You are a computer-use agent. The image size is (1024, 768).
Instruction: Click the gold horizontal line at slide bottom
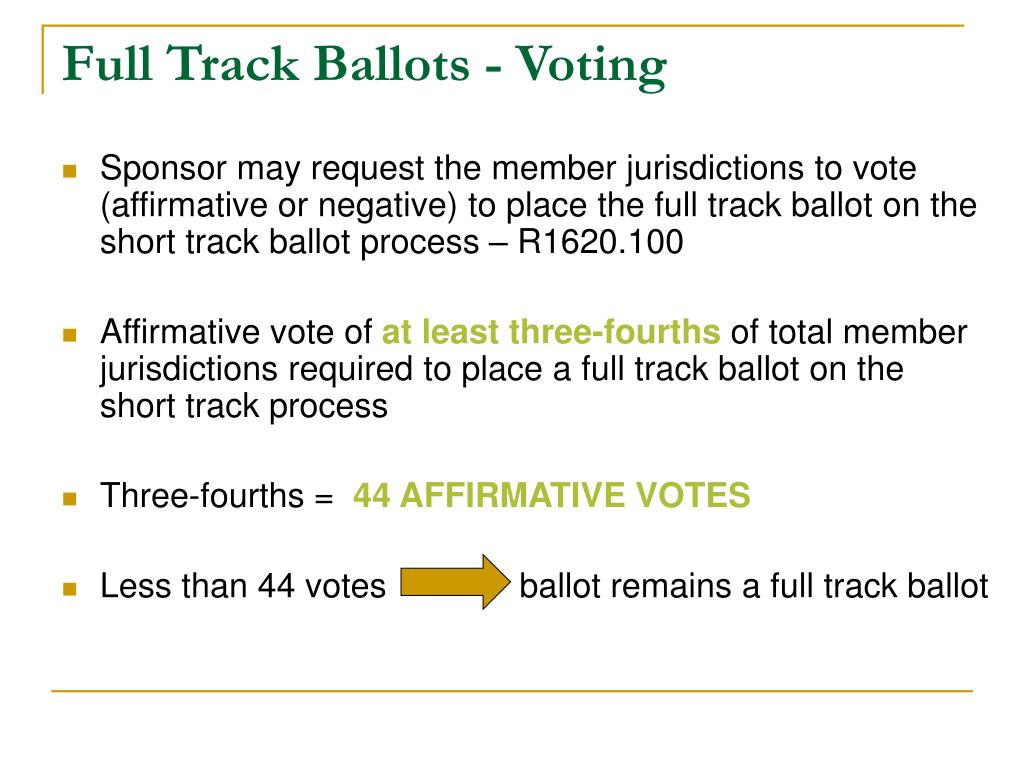pos(512,690)
